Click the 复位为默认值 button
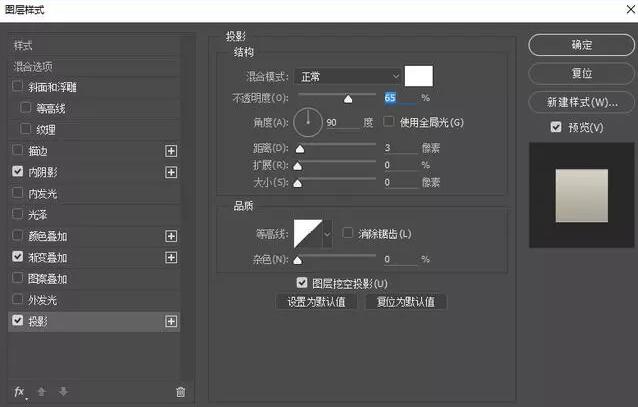The height and width of the screenshot is (407, 638). [406, 302]
